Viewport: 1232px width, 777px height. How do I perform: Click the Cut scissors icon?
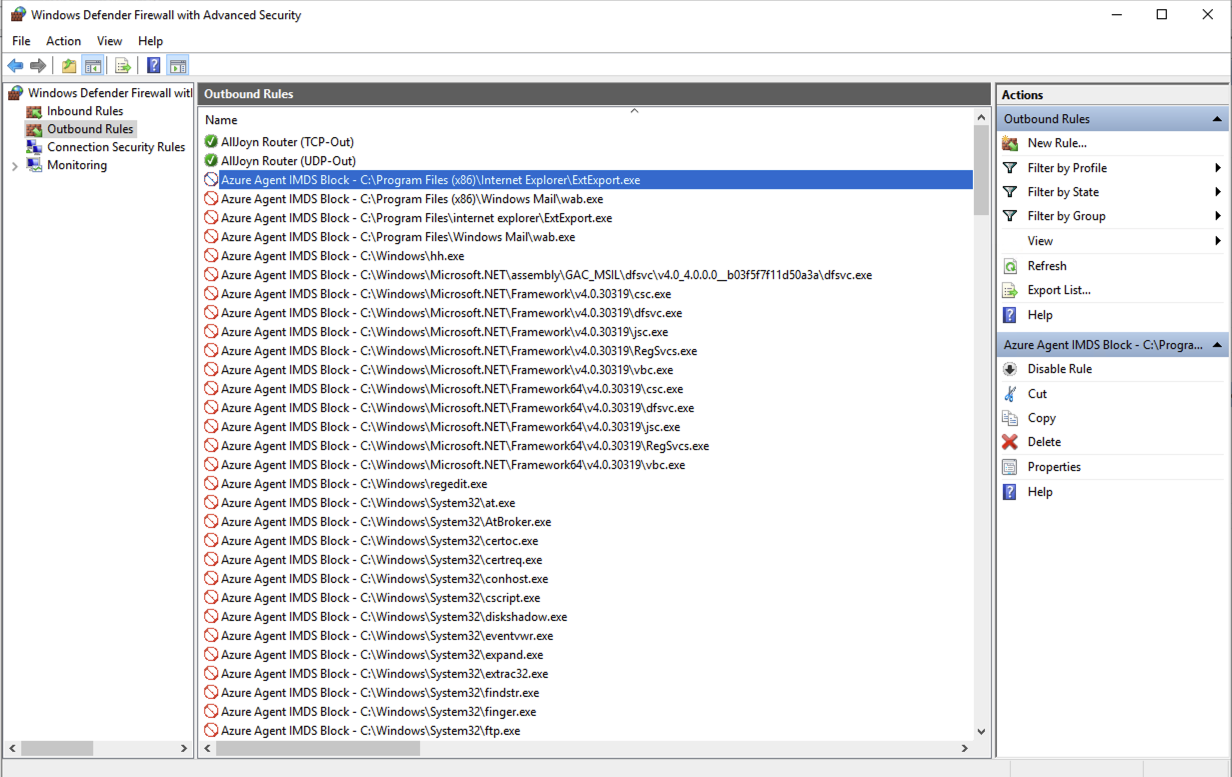coord(1009,393)
